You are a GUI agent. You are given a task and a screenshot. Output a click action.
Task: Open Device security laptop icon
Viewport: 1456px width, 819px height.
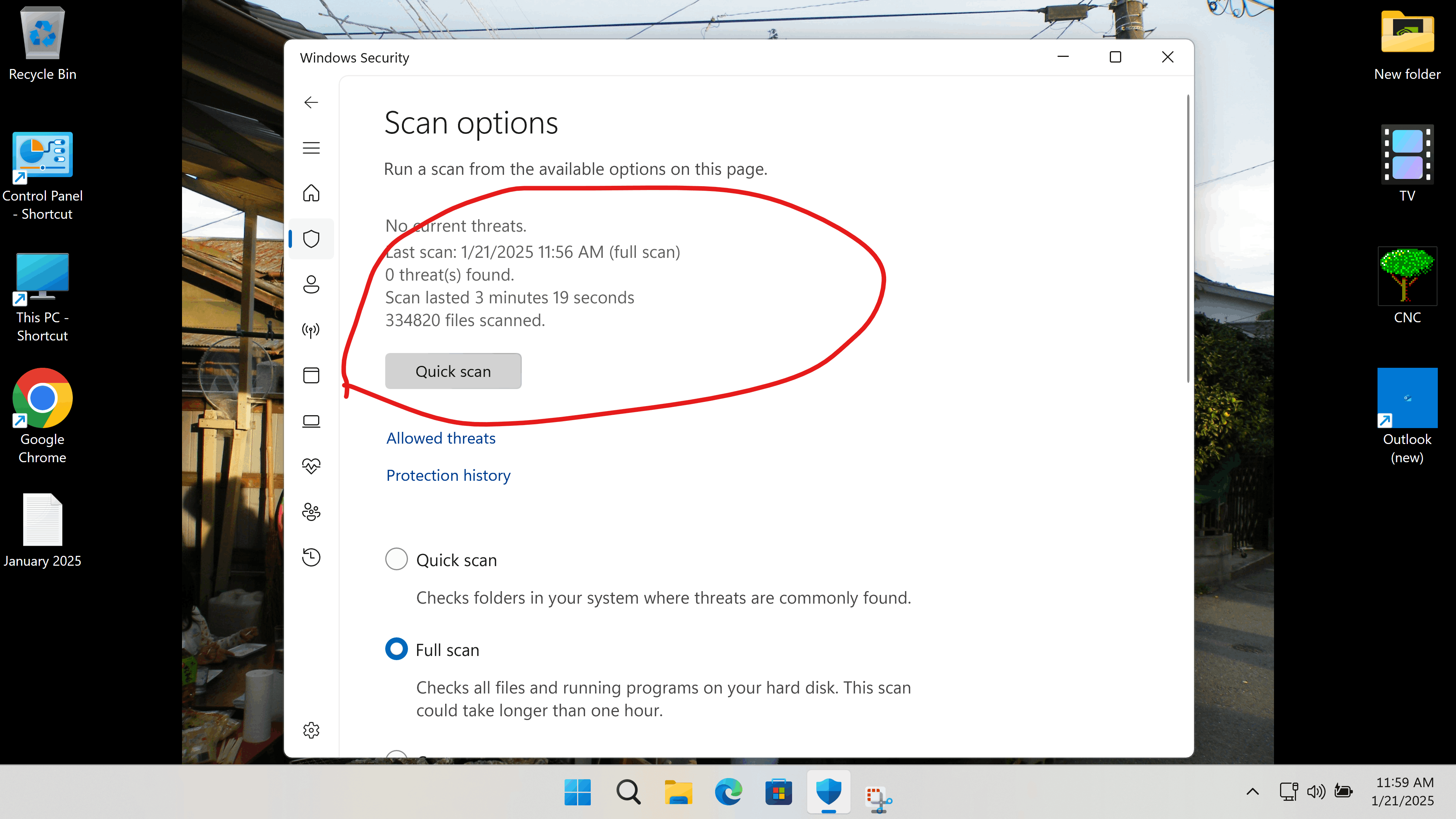click(311, 421)
